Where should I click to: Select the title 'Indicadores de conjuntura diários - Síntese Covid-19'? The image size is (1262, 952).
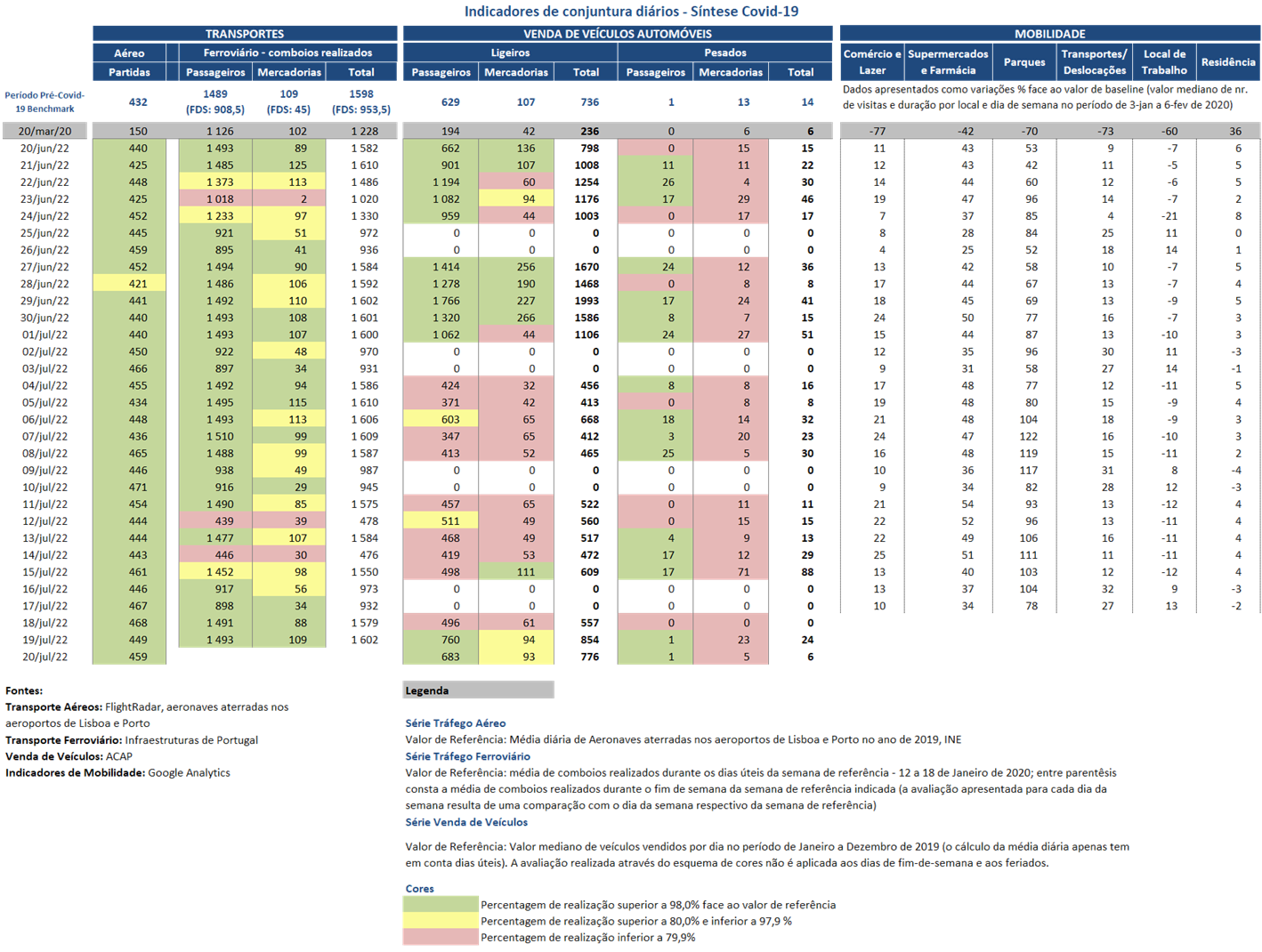coord(631,12)
